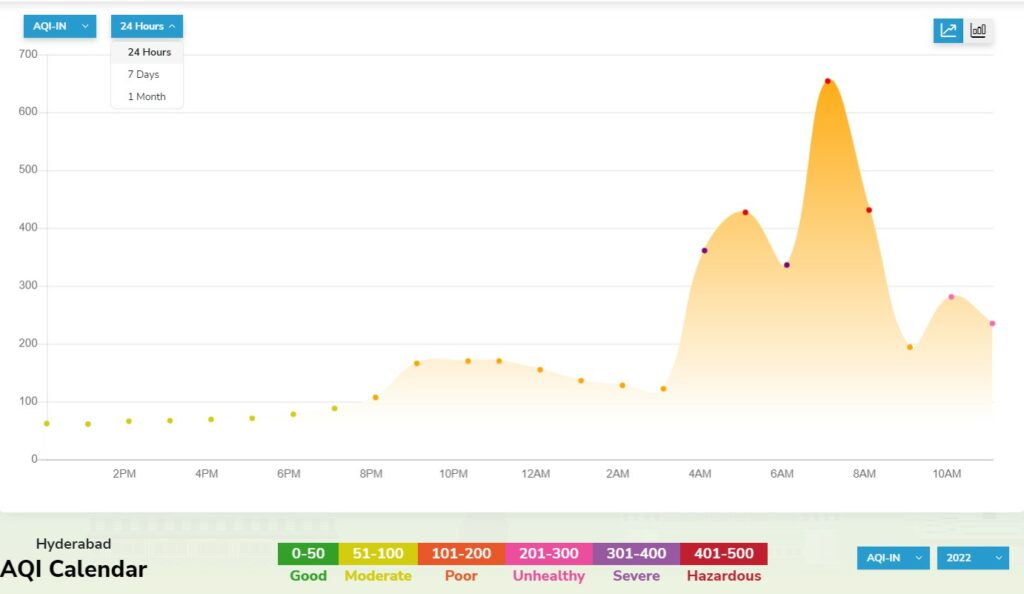This screenshot has height=594, width=1024.
Task: Select 1 Month from the range menu
Action: click(x=147, y=97)
